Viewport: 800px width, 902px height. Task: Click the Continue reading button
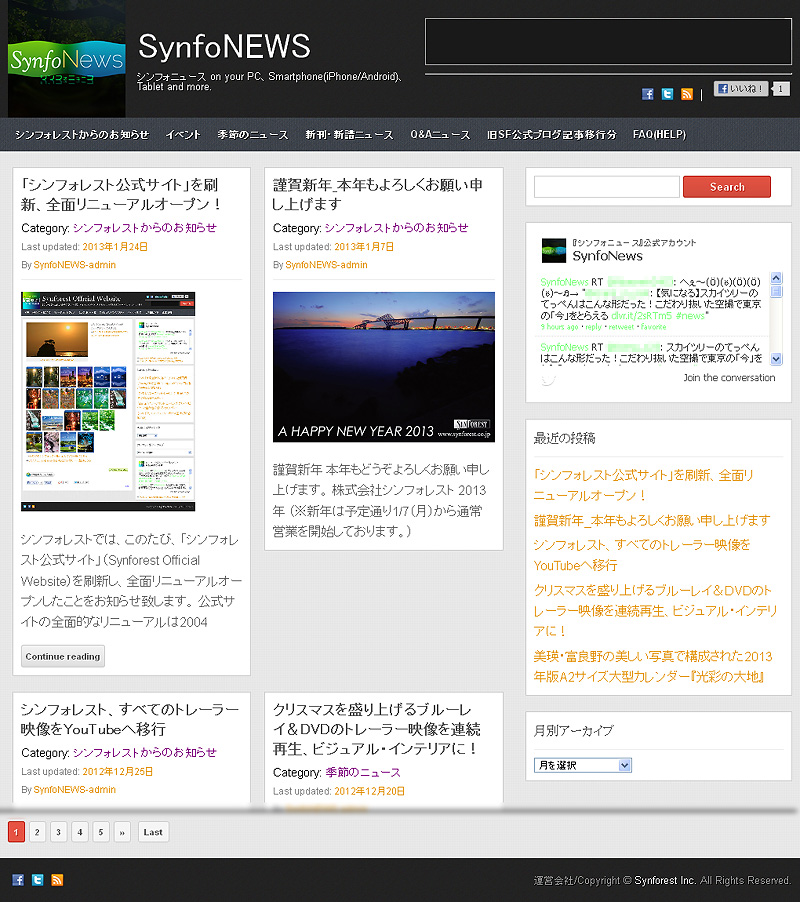pyautogui.click(x=63, y=657)
